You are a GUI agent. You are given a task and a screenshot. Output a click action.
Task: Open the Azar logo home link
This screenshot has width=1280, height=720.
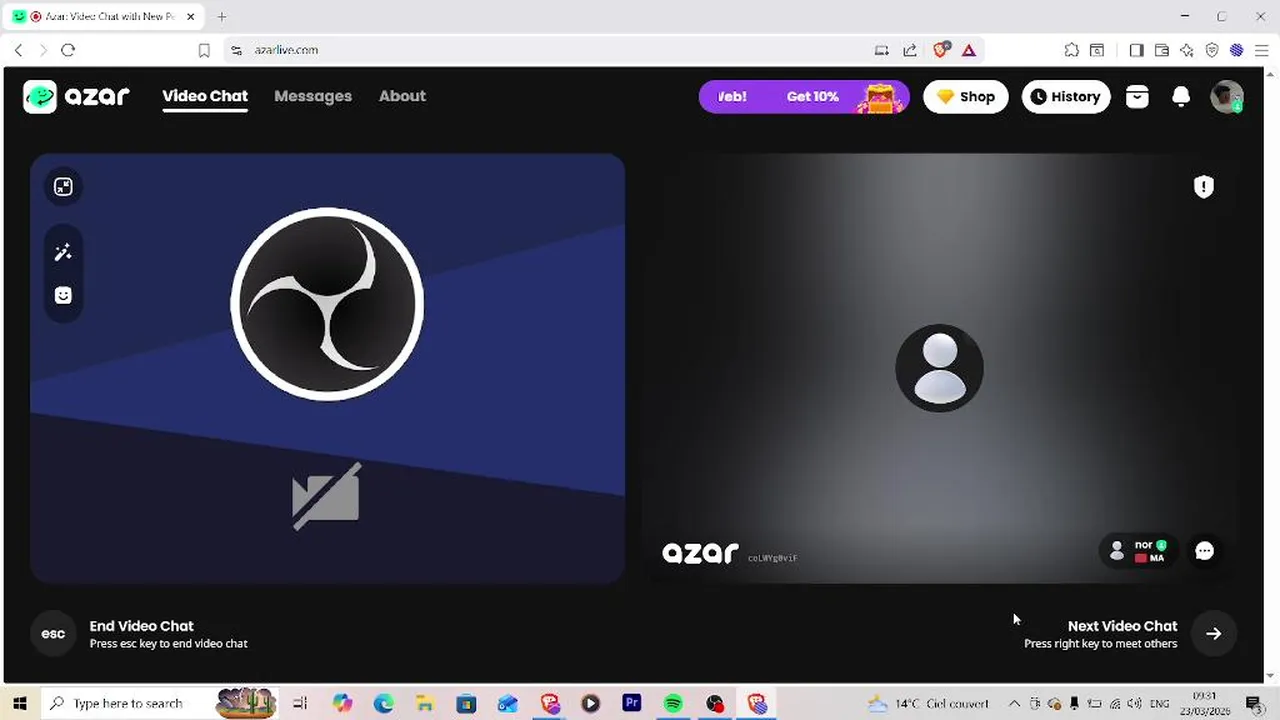tap(76, 96)
